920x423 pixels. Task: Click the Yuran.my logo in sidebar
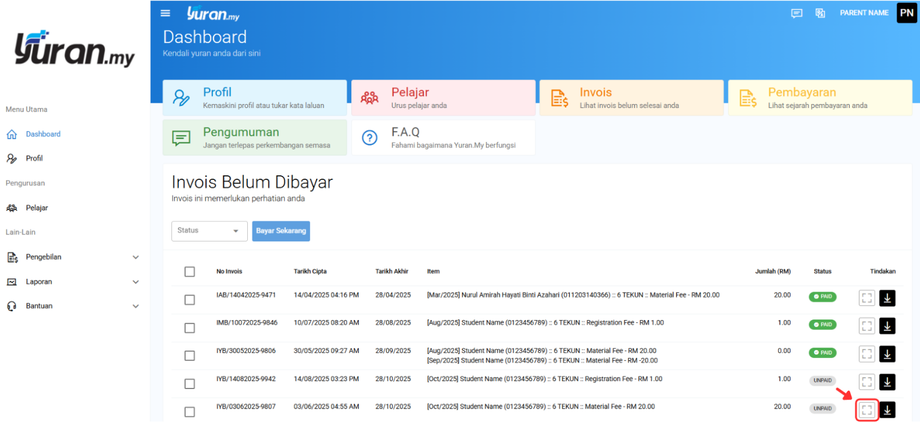point(74,50)
